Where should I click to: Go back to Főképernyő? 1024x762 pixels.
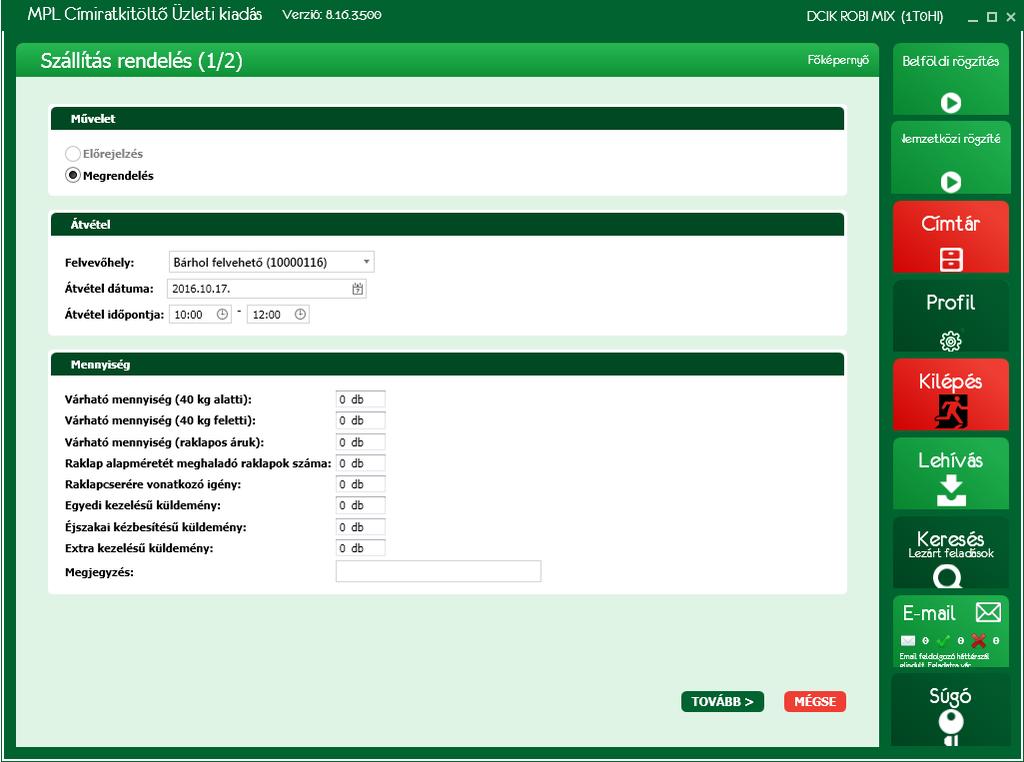[838, 60]
